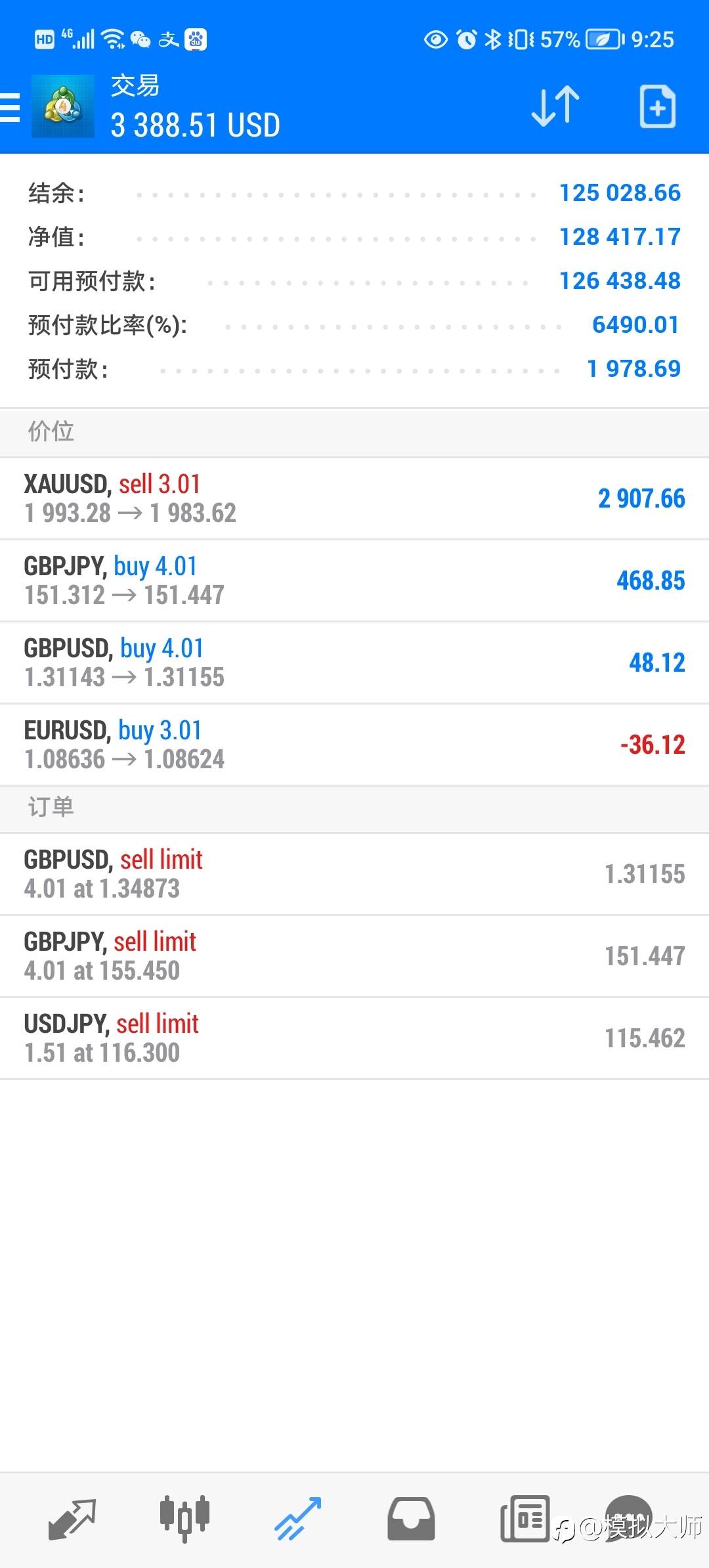Tap the WeChat status bar notification icon
This screenshot has width=709, height=1568.
pos(140,40)
